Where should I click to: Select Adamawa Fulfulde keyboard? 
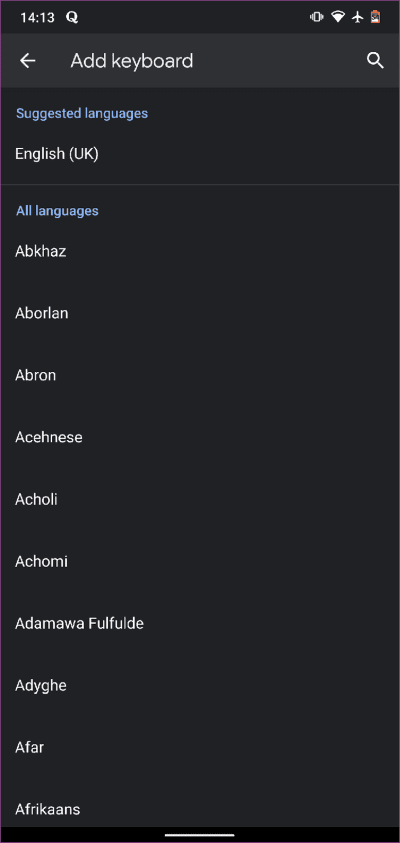(200, 624)
